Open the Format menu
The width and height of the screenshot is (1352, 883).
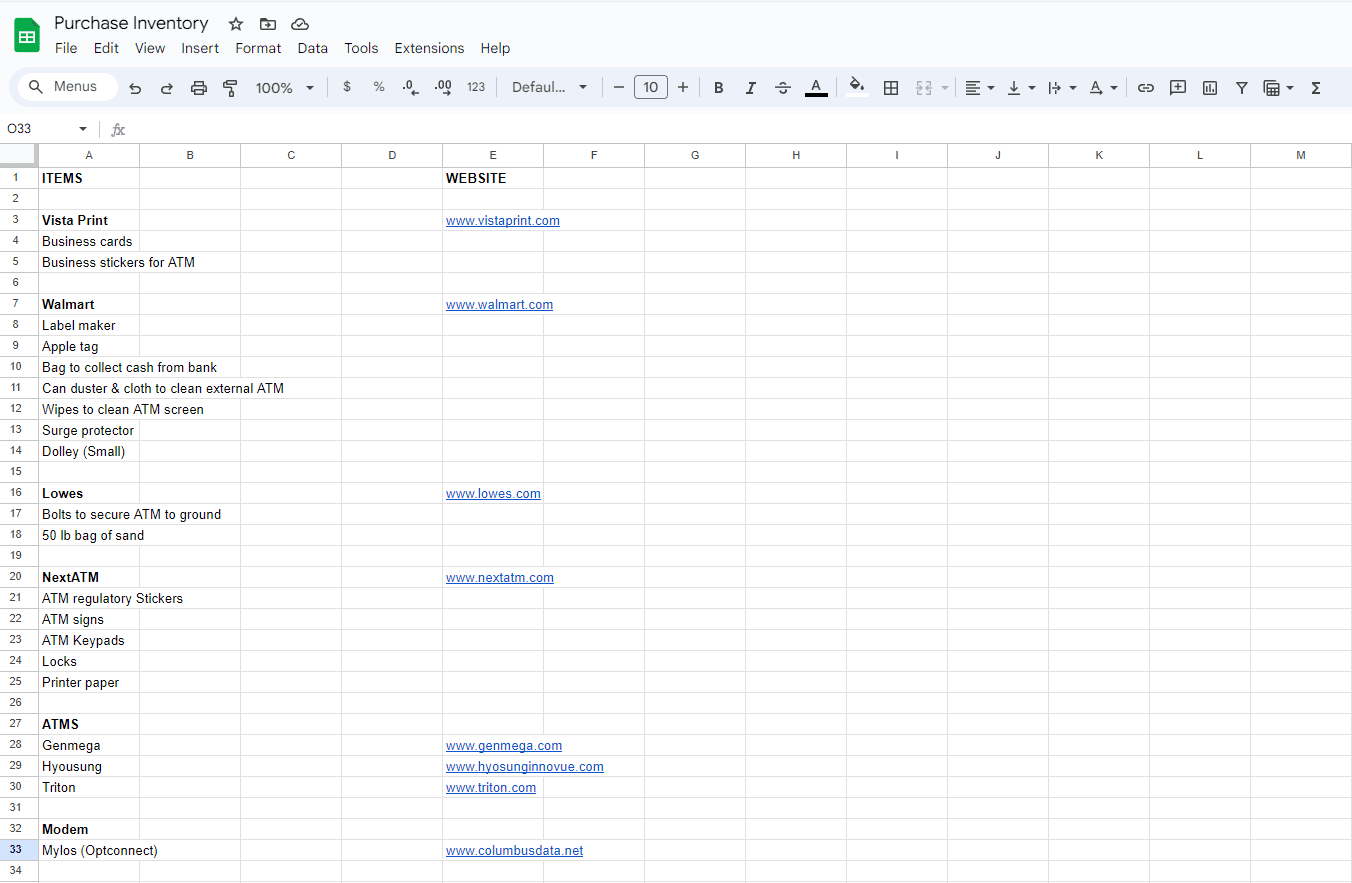click(x=258, y=48)
